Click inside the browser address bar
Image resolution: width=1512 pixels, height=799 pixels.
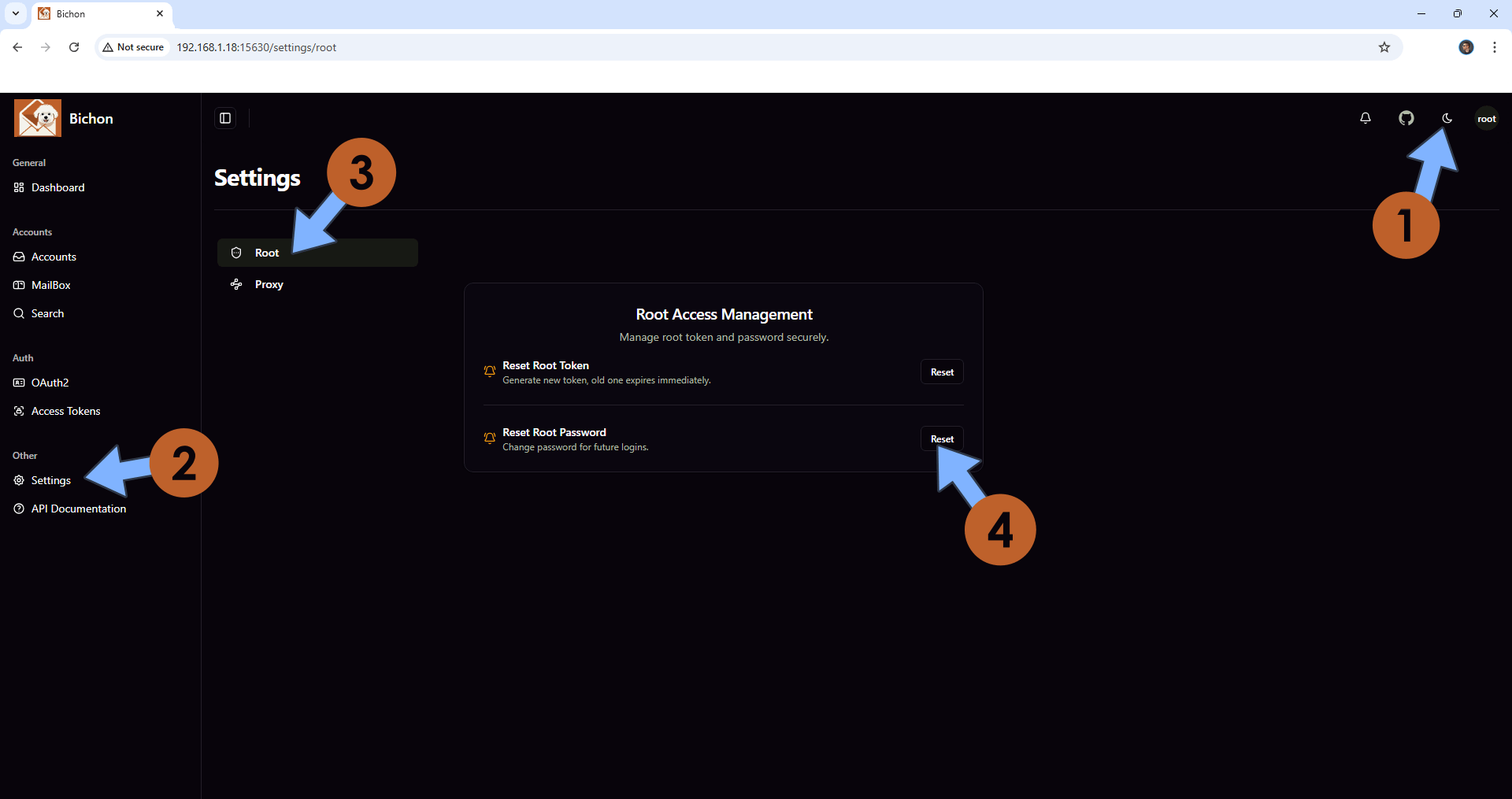tap(472, 47)
